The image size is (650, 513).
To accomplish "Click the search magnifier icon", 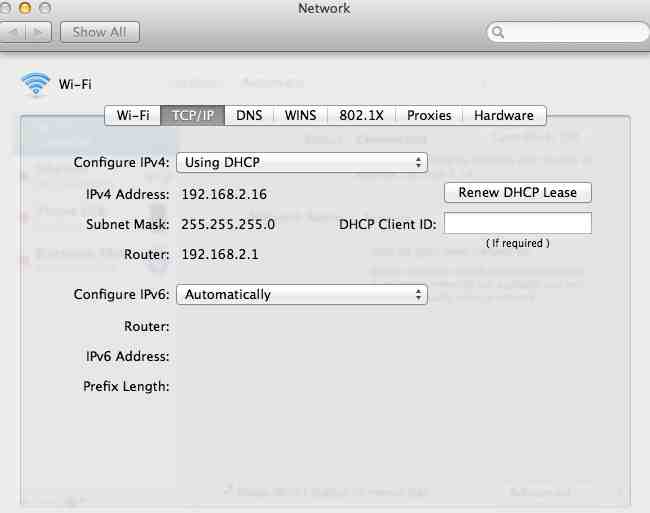I will click(498, 32).
